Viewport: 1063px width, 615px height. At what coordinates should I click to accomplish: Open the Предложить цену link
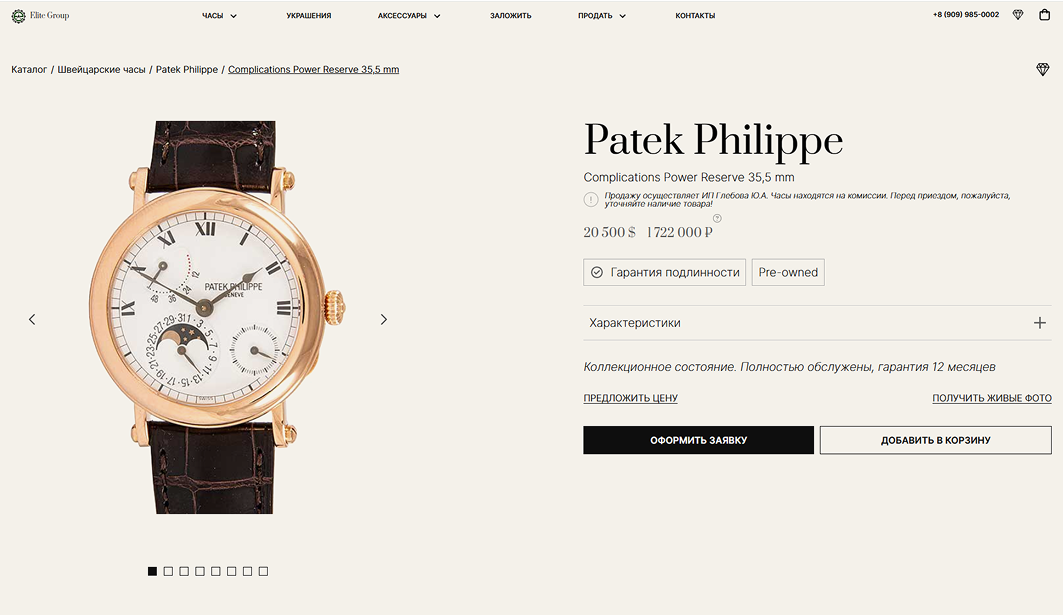(x=630, y=398)
